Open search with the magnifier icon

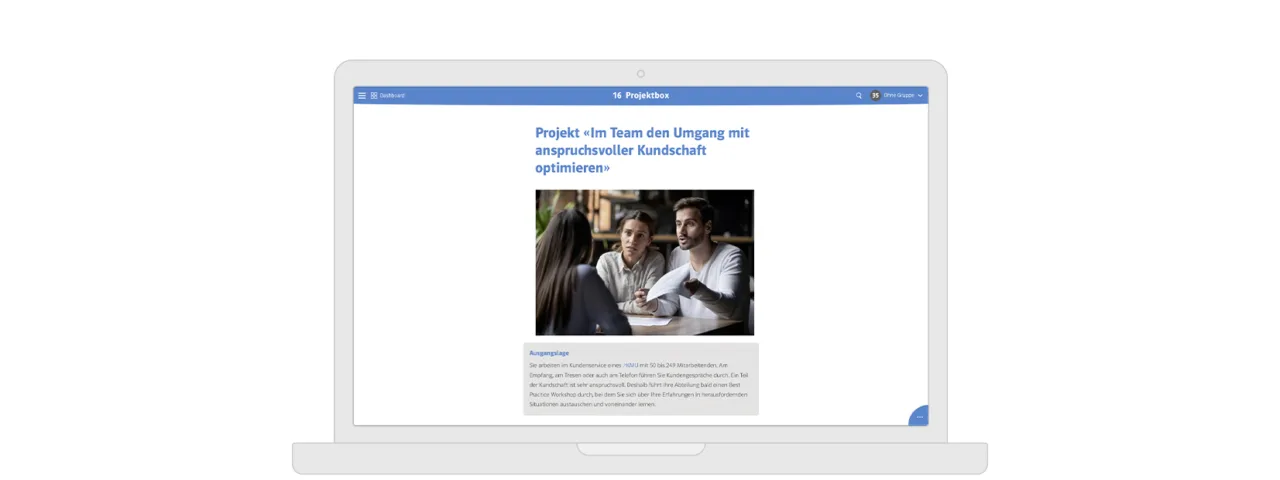point(858,96)
